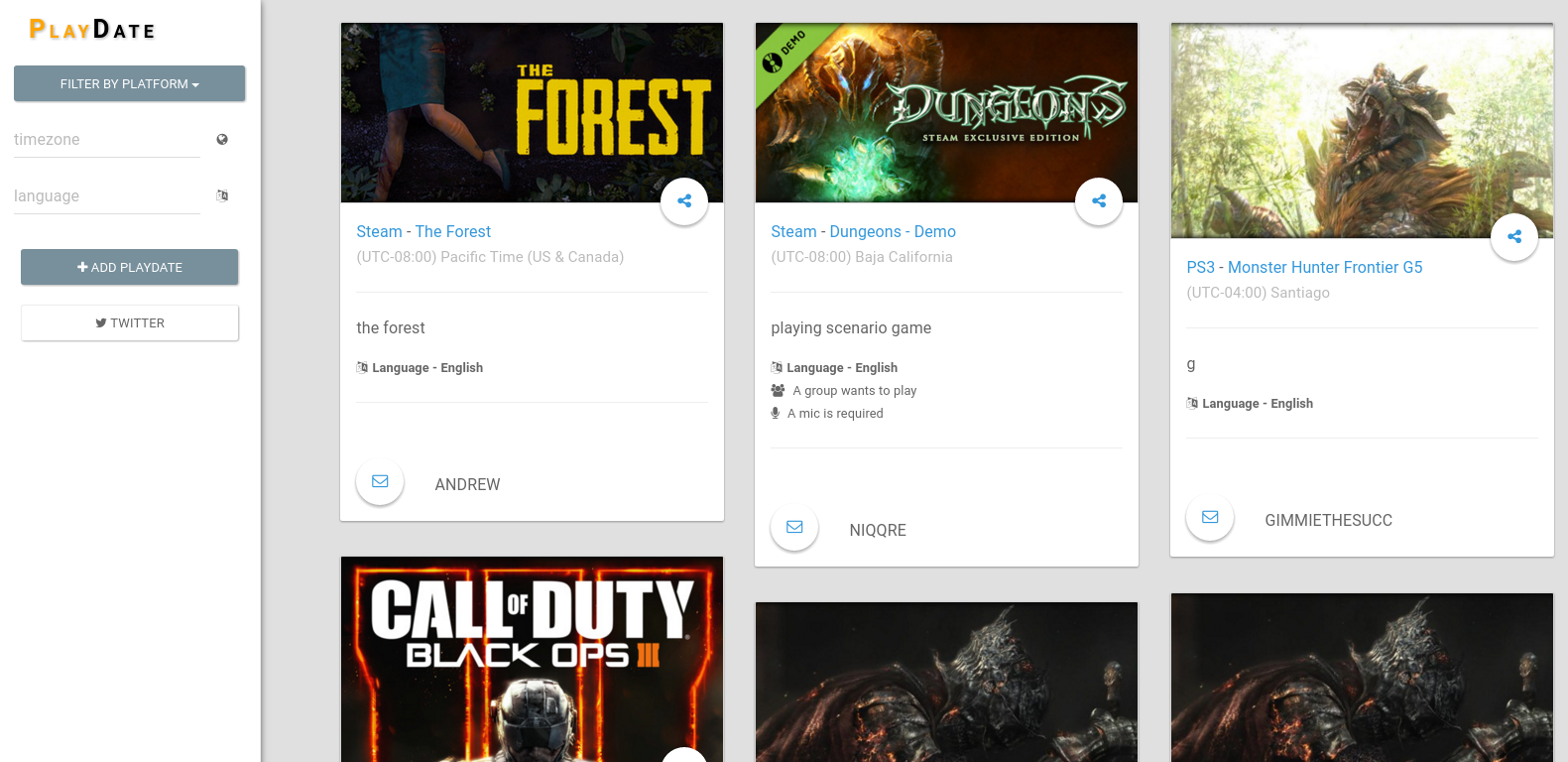Click 'A mic is required' text
The image size is (1568, 762).
click(835, 414)
